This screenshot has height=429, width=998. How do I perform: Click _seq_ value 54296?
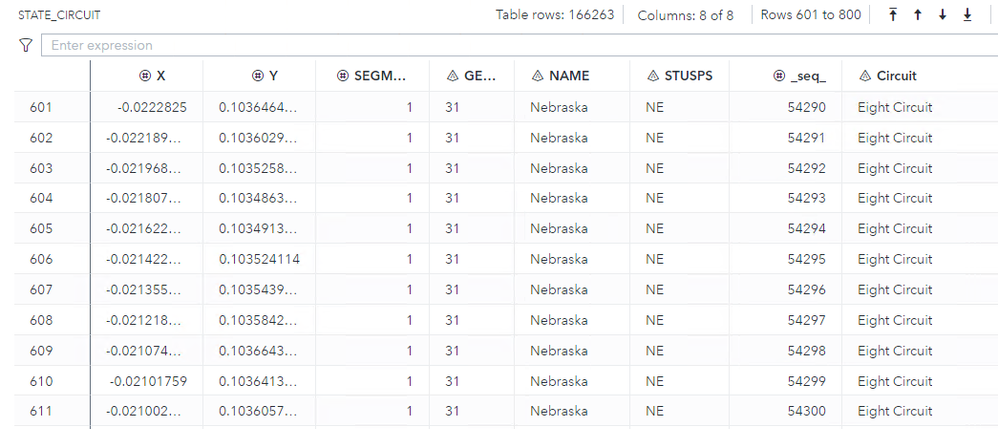click(806, 290)
